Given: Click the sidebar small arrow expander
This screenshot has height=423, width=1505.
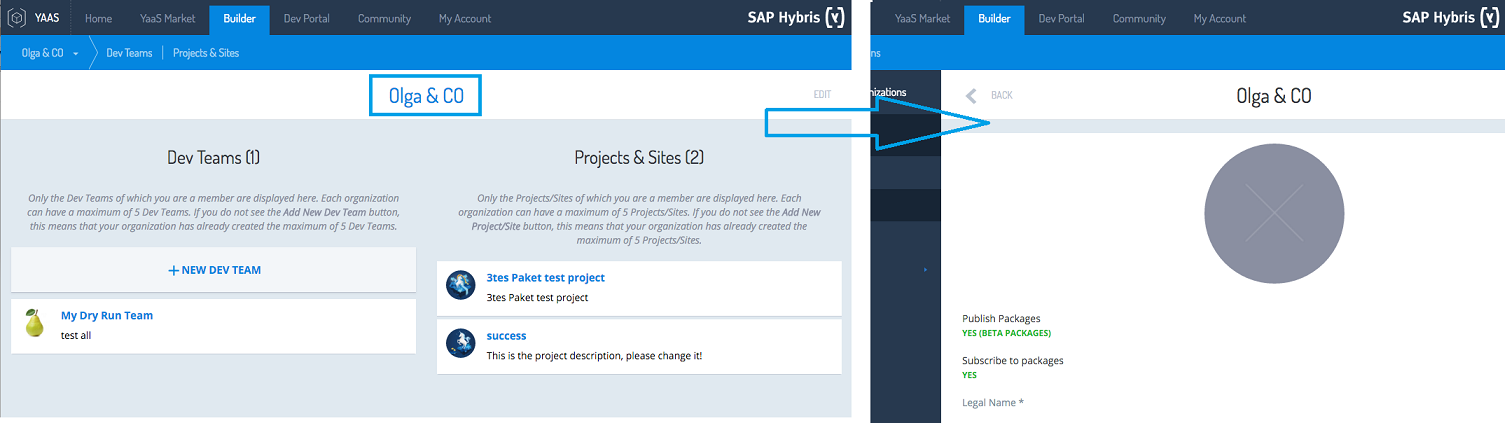Looking at the screenshot, I should [925, 270].
